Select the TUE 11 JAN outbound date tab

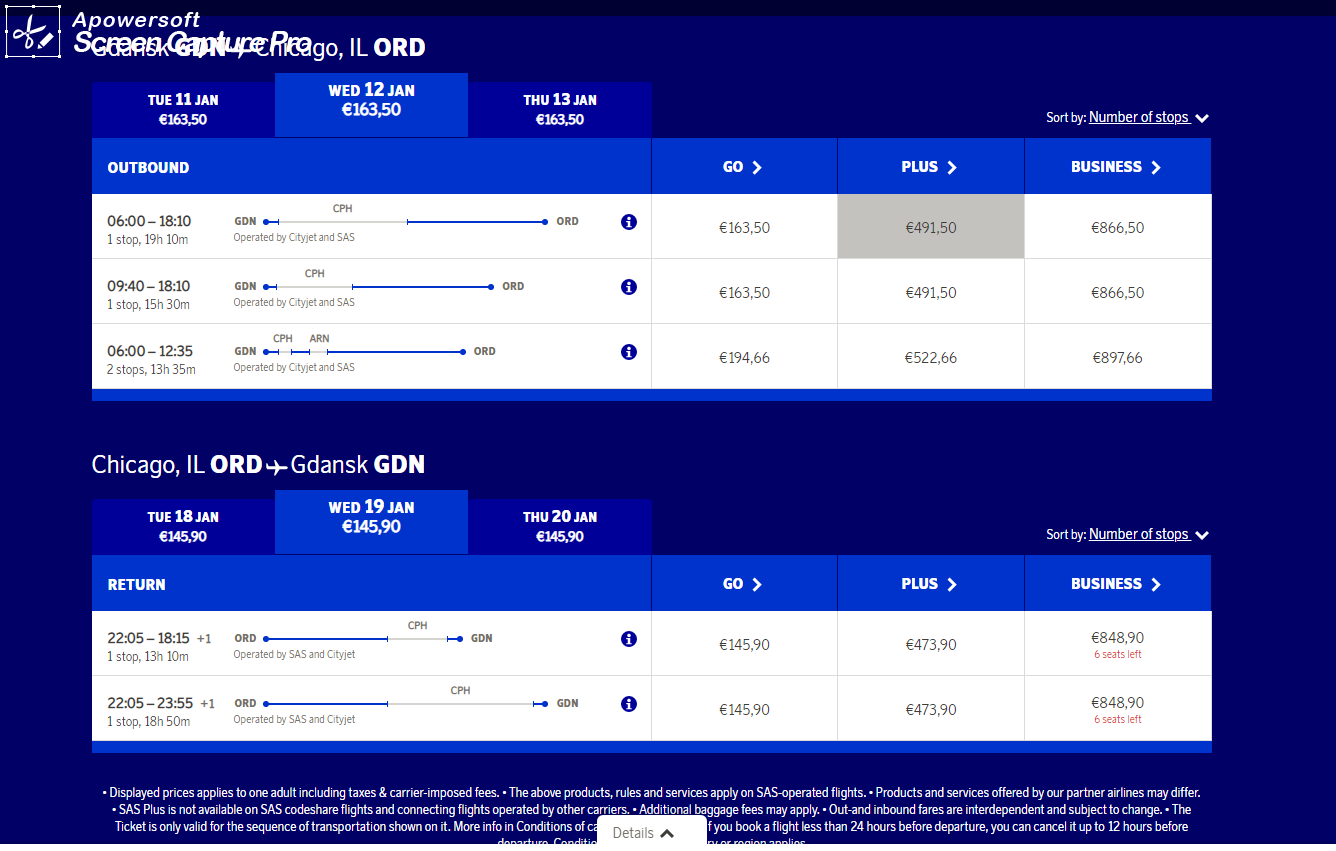coord(183,109)
